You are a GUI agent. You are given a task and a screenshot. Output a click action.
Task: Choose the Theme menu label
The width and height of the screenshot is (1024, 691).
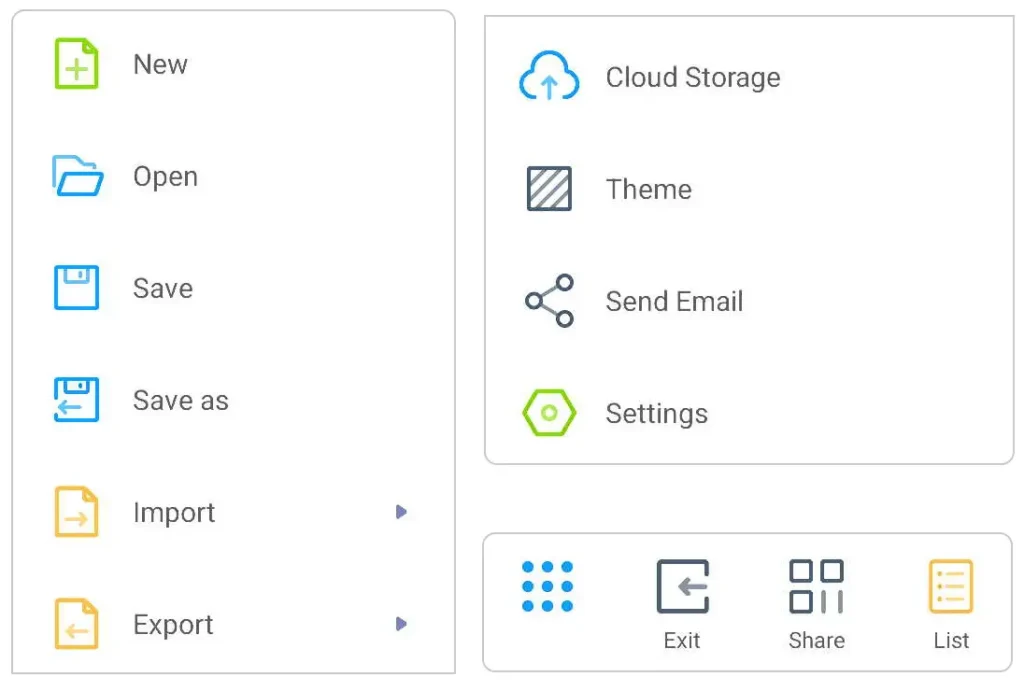648,189
